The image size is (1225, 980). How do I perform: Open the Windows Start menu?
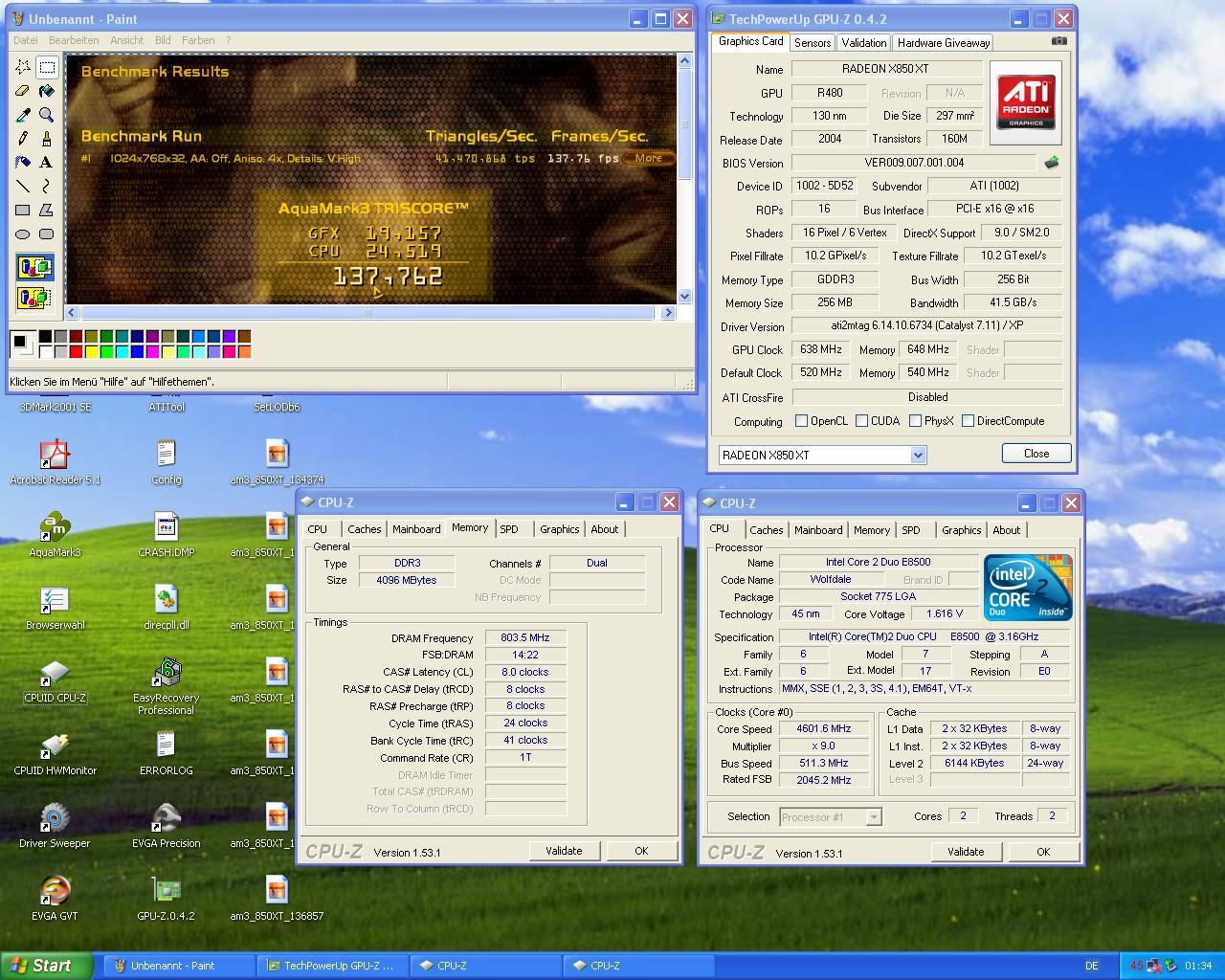47,966
